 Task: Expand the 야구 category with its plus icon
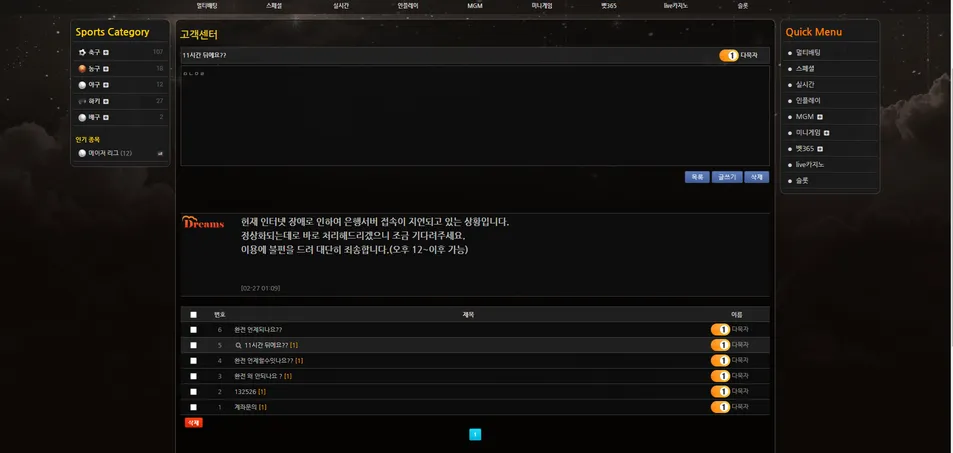tap(106, 85)
